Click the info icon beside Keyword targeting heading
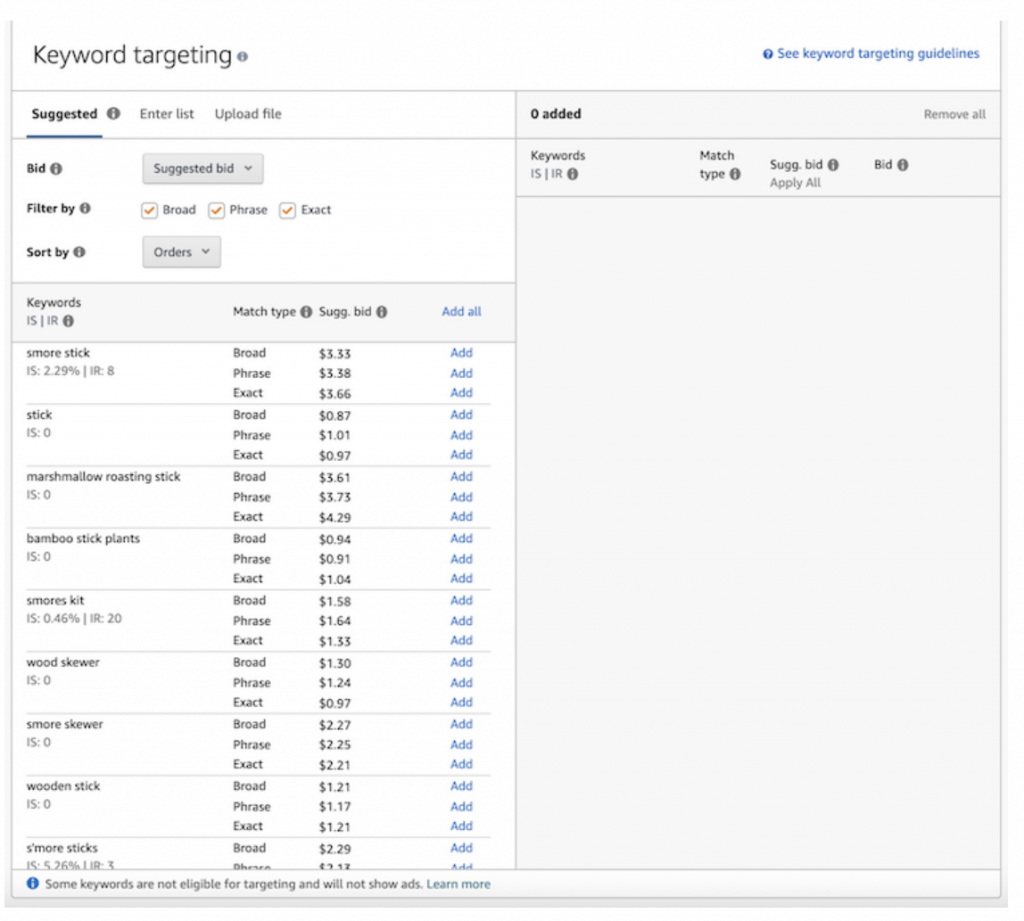The height and width of the screenshot is (921, 1024). (x=242, y=57)
